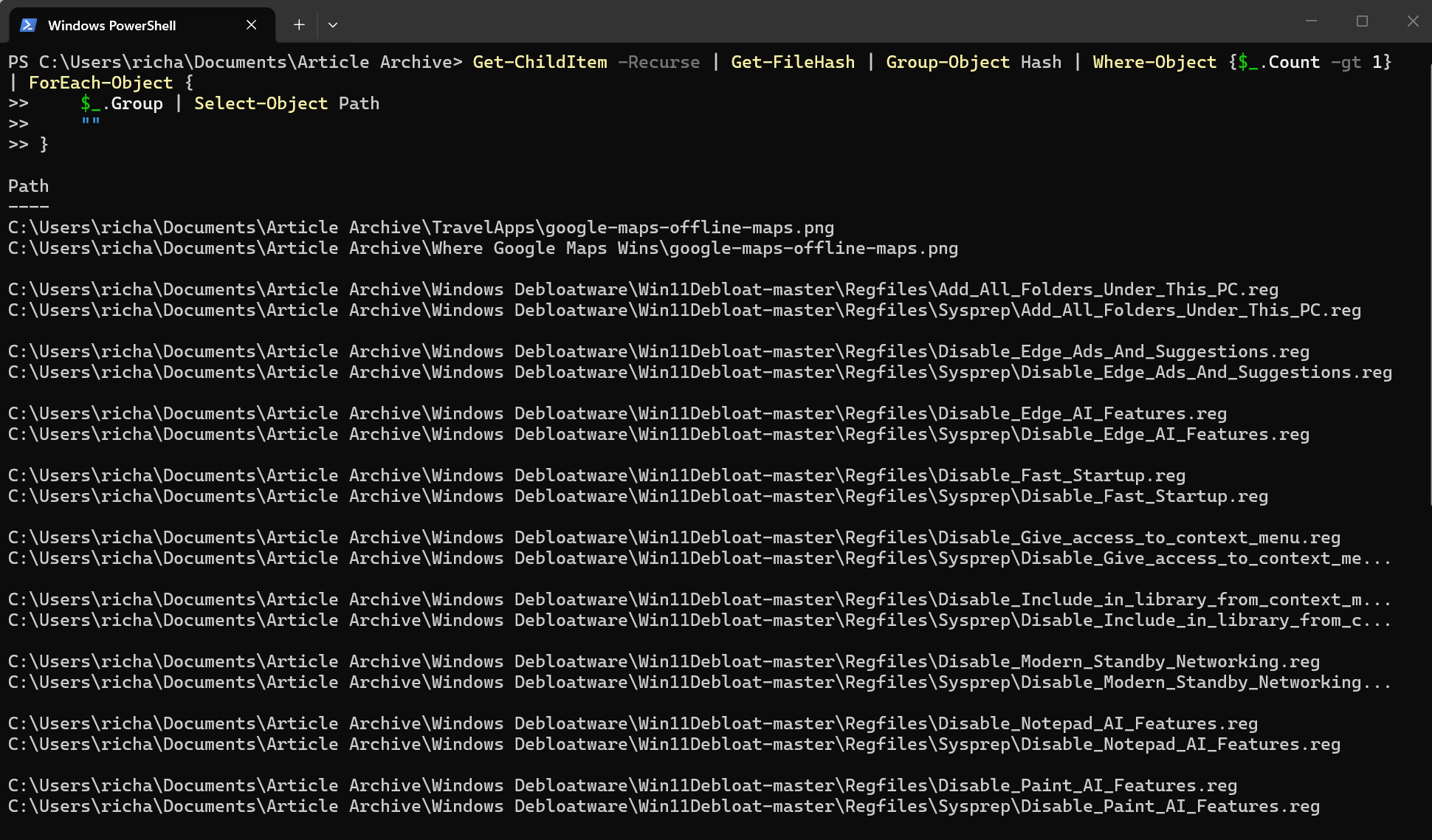
Task: Click truncated Sysprep\Disable_Give_access_to_context_me... line
Action: 700,558
